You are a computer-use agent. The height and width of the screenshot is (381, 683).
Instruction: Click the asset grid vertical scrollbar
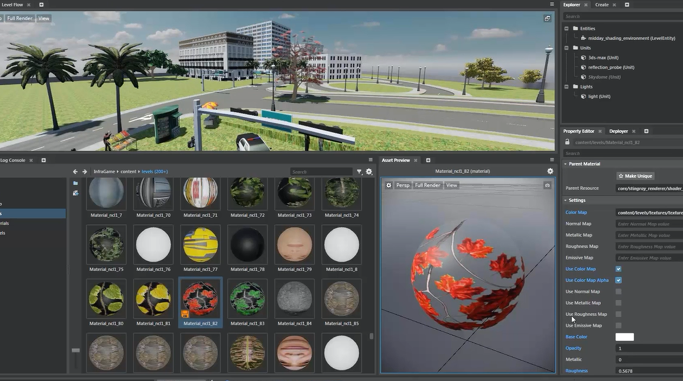point(371,336)
